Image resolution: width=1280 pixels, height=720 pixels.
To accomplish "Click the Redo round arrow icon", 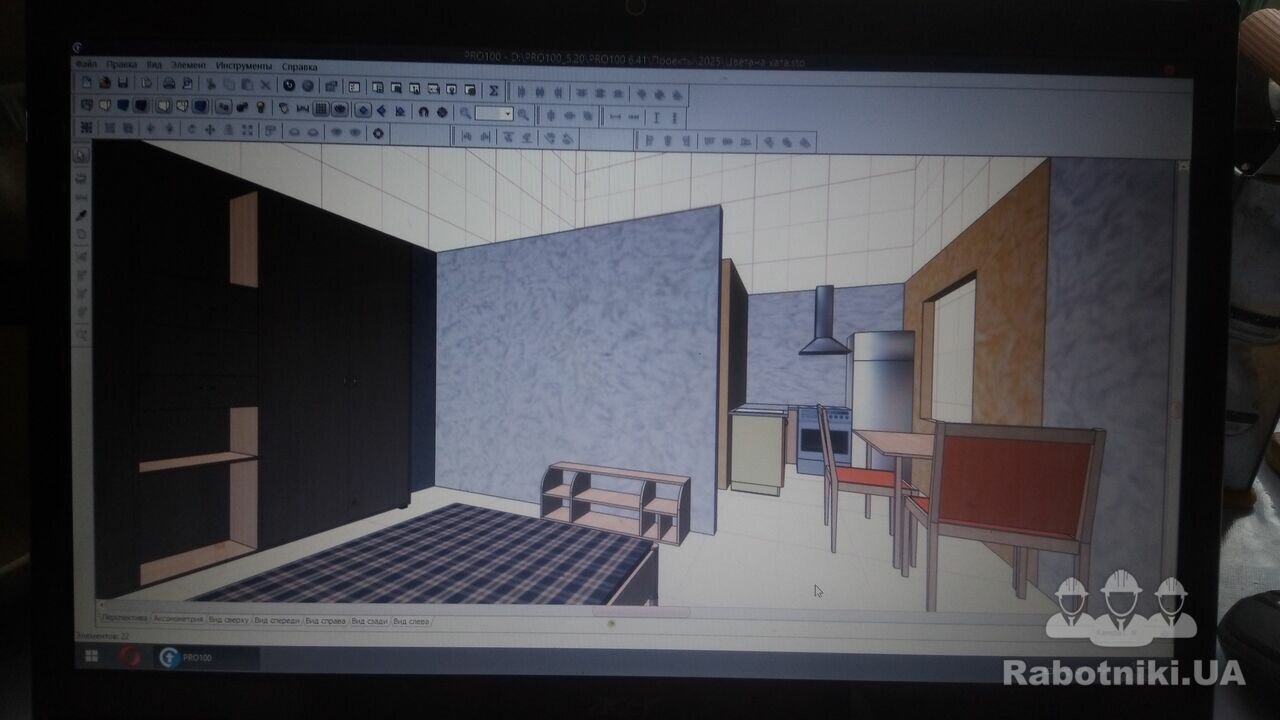I will coord(307,84).
